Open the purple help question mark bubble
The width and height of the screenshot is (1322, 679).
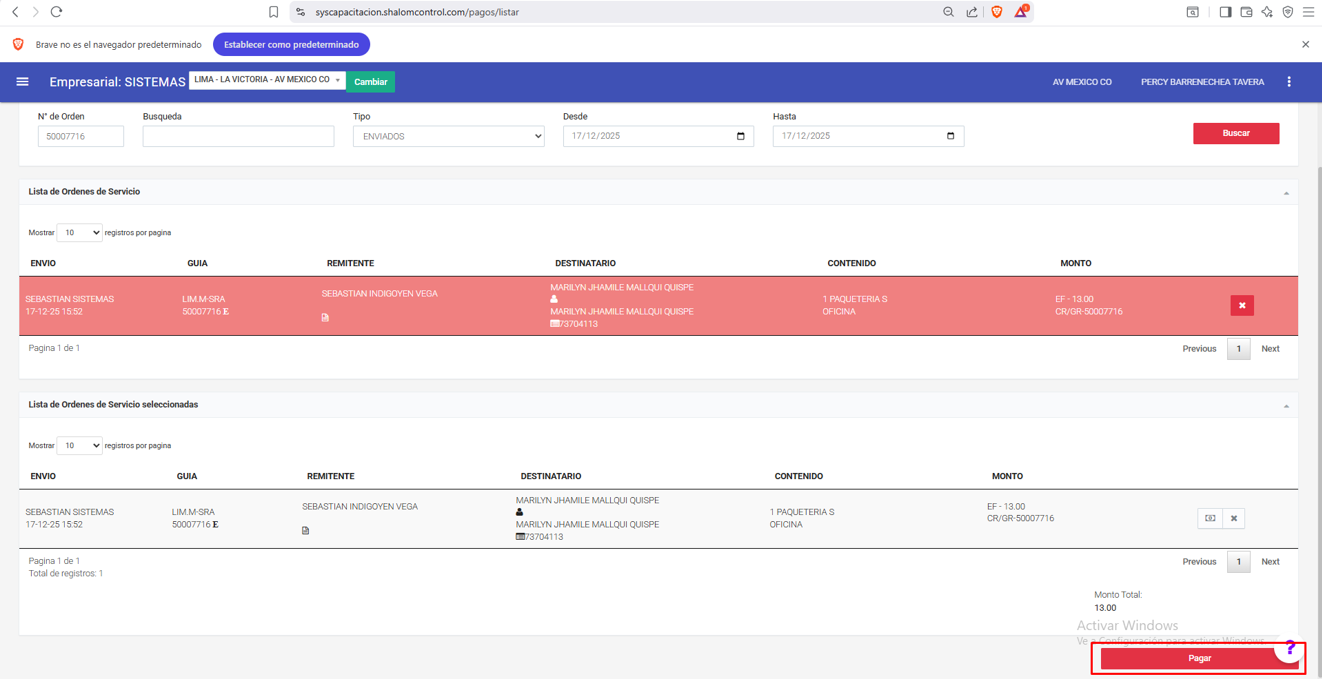point(1289,648)
